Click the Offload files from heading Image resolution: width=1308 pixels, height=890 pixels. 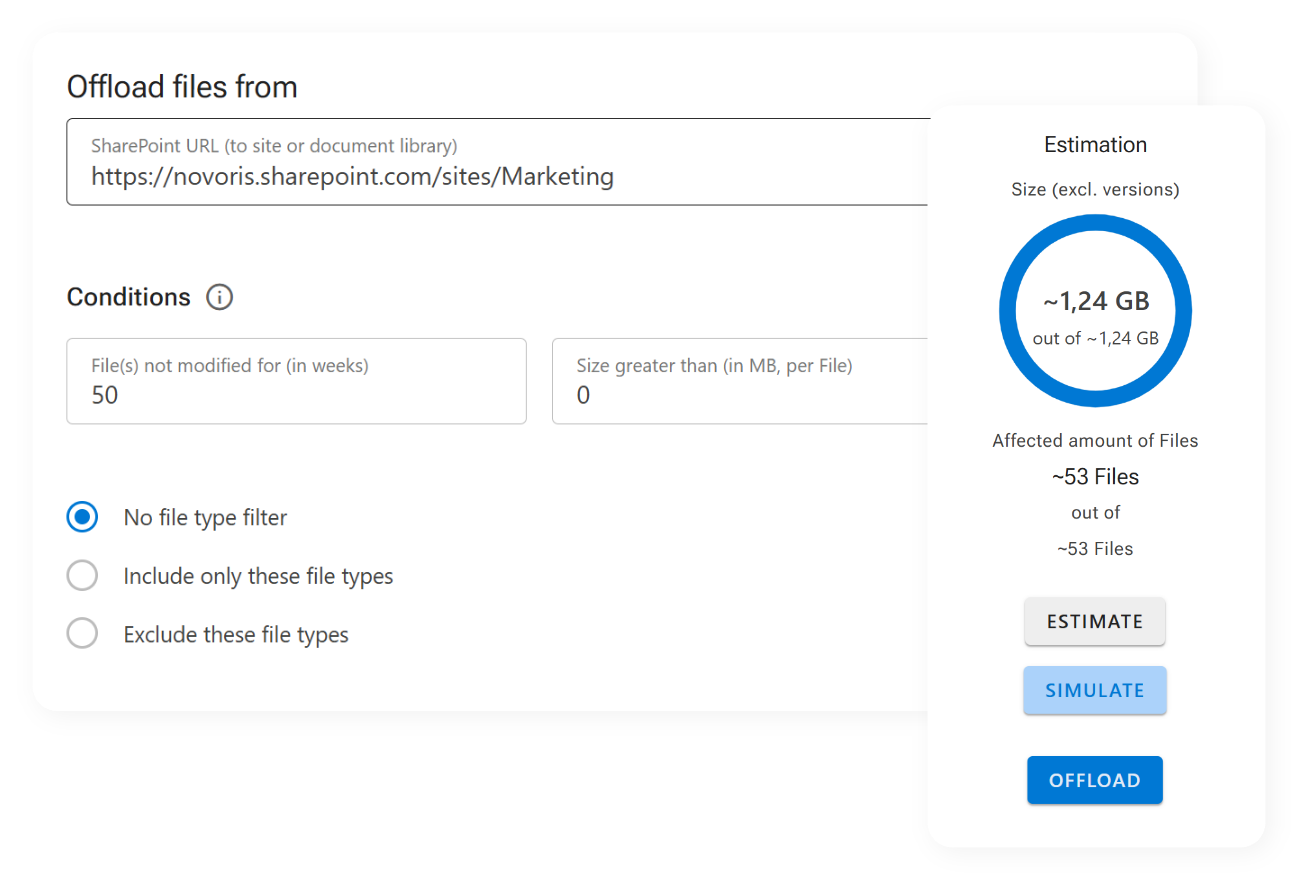coord(182,86)
